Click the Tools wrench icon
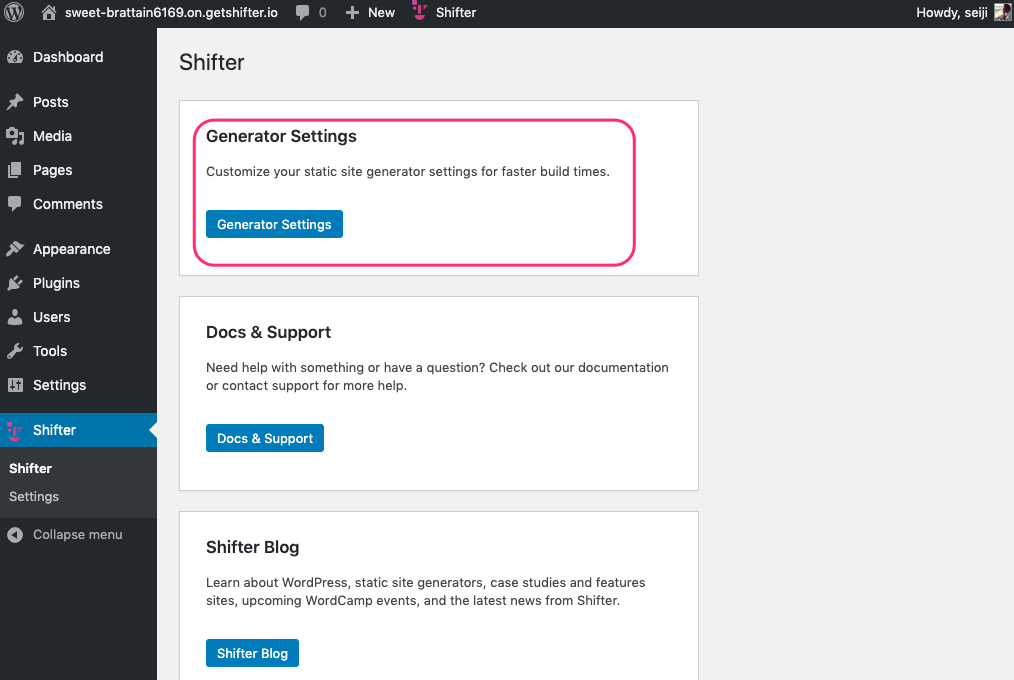 pyautogui.click(x=15, y=351)
